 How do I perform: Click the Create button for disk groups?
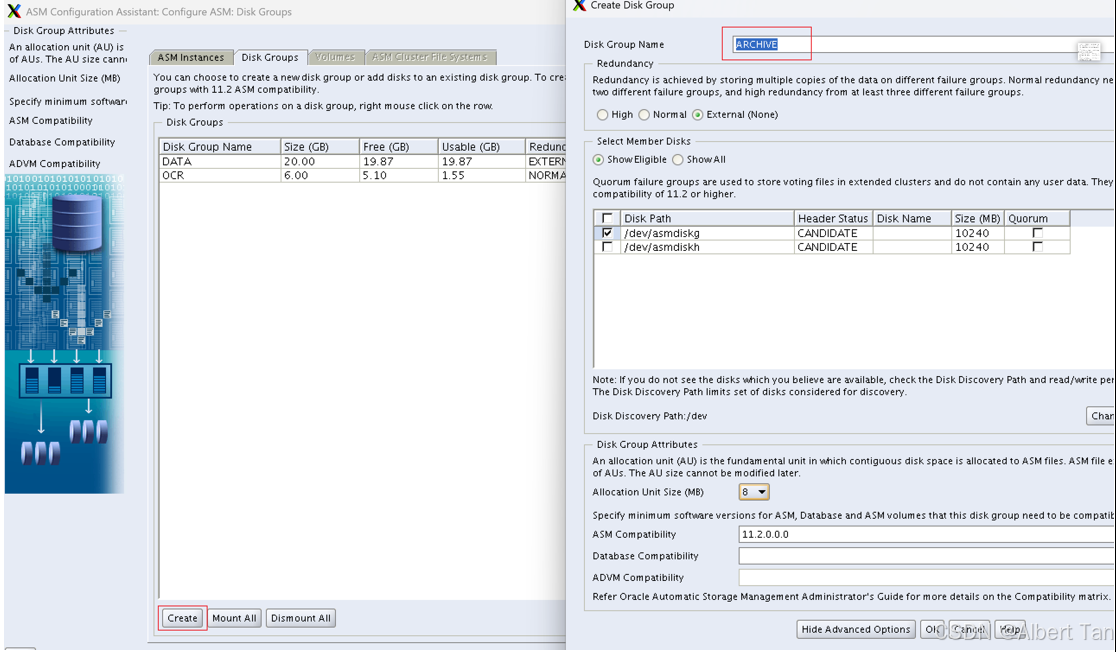183,618
